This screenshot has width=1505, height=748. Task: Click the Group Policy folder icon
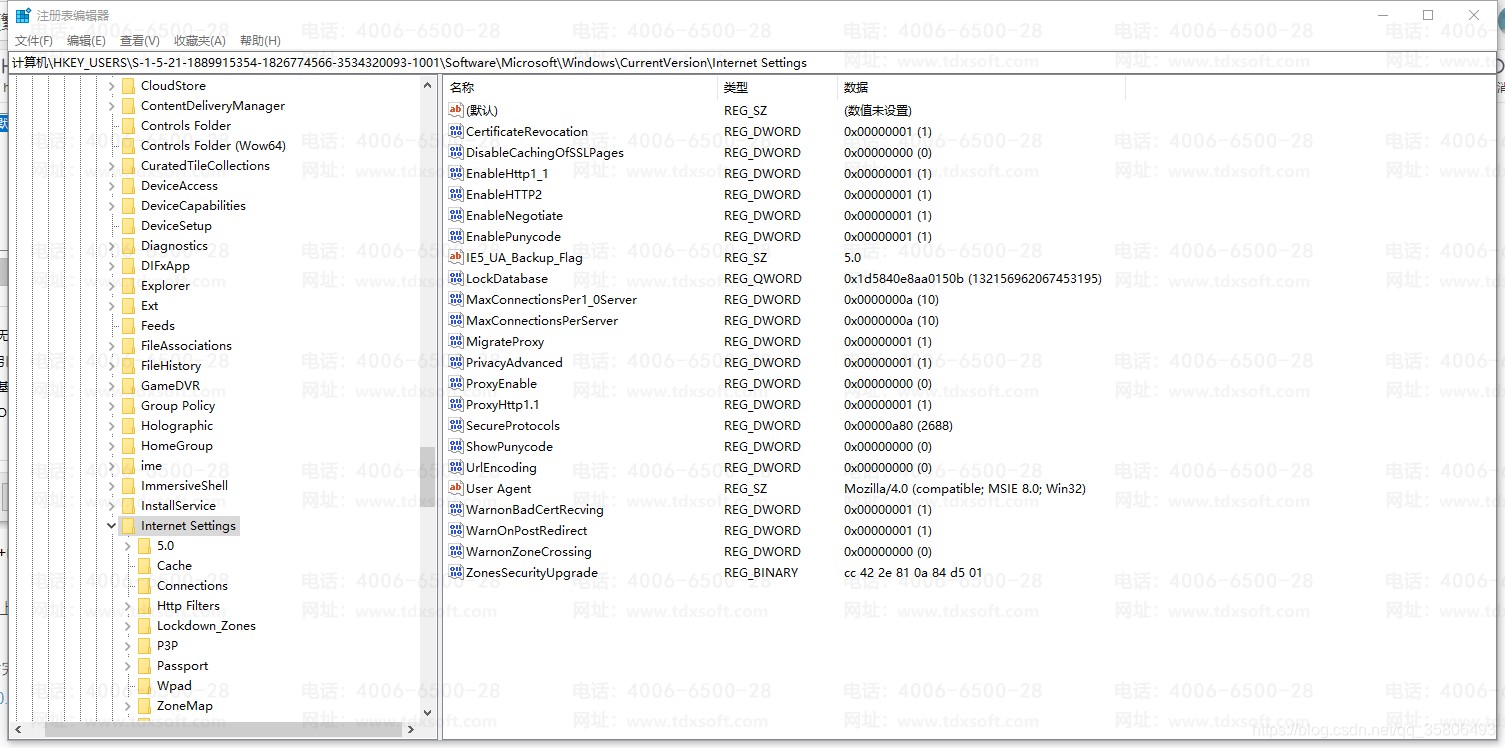click(128, 406)
